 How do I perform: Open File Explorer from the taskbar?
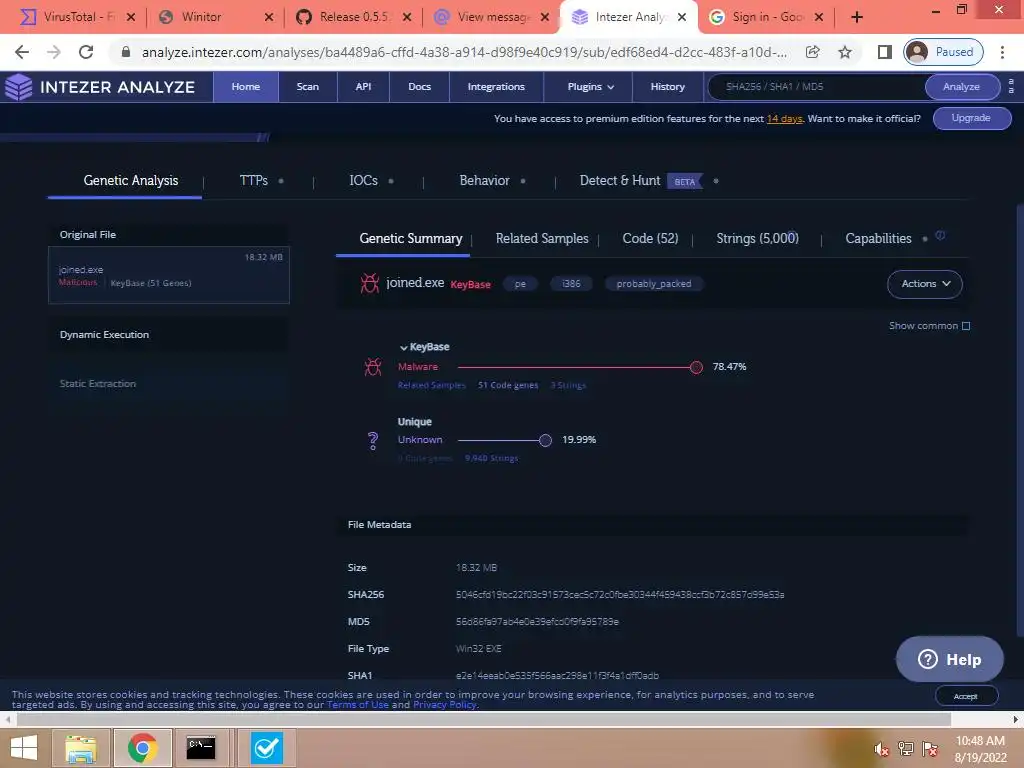pyautogui.click(x=80, y=748)
